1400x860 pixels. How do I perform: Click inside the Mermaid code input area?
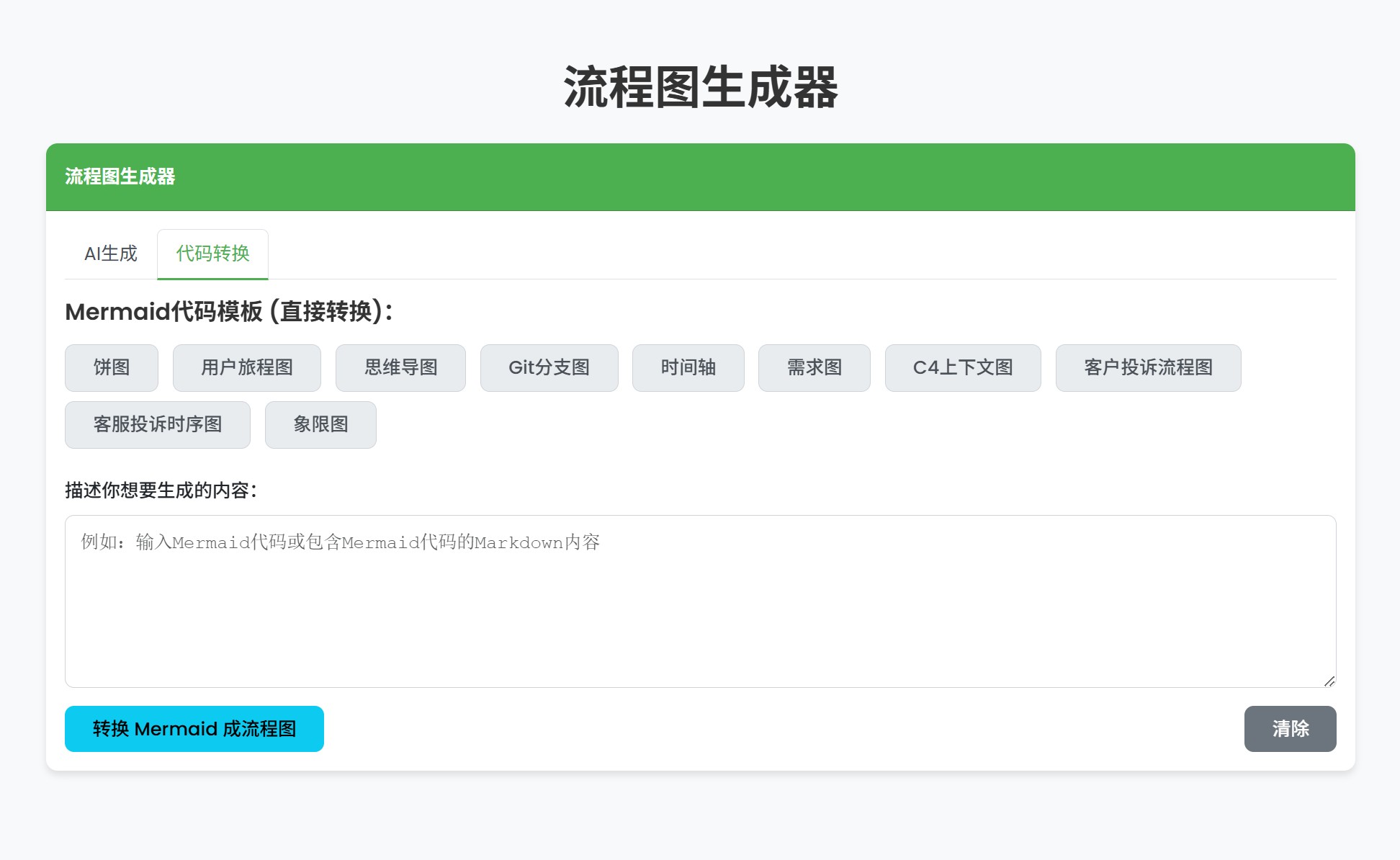(x=700, y=598)
